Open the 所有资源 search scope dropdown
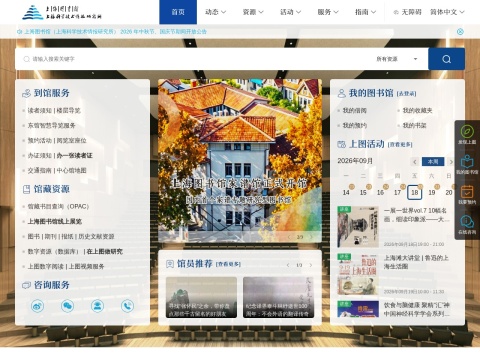This screenshot has width=480, height=360. click(397, 59)
